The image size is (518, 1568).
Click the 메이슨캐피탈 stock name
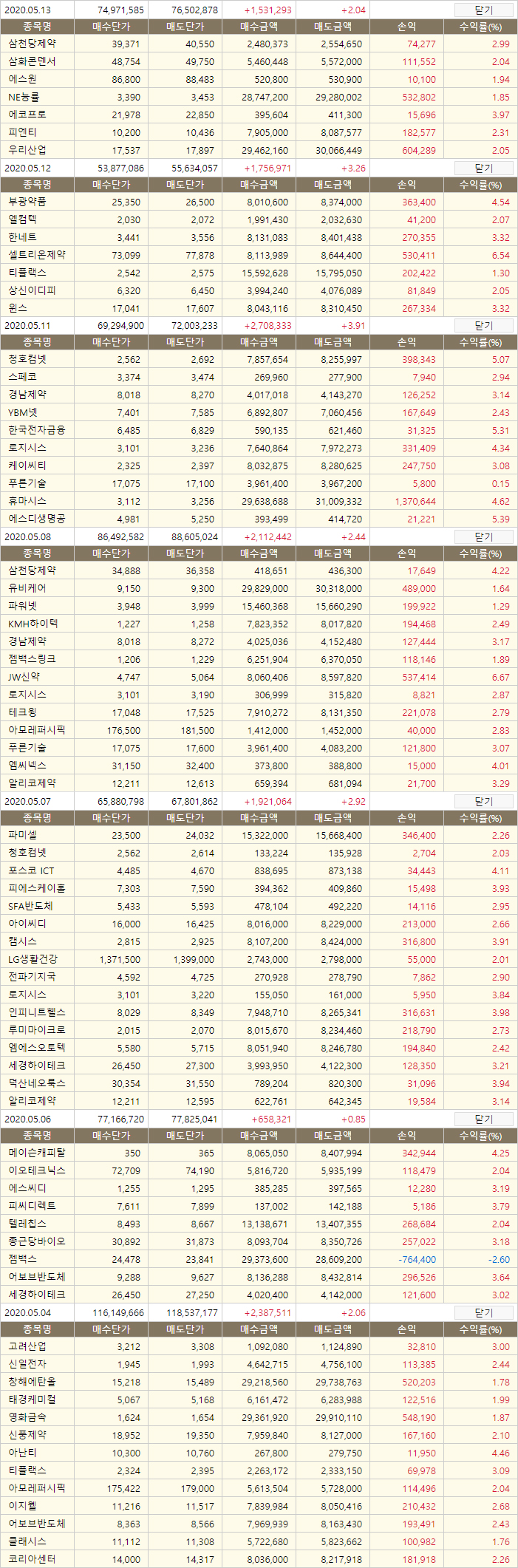(x=37, y=1152)
